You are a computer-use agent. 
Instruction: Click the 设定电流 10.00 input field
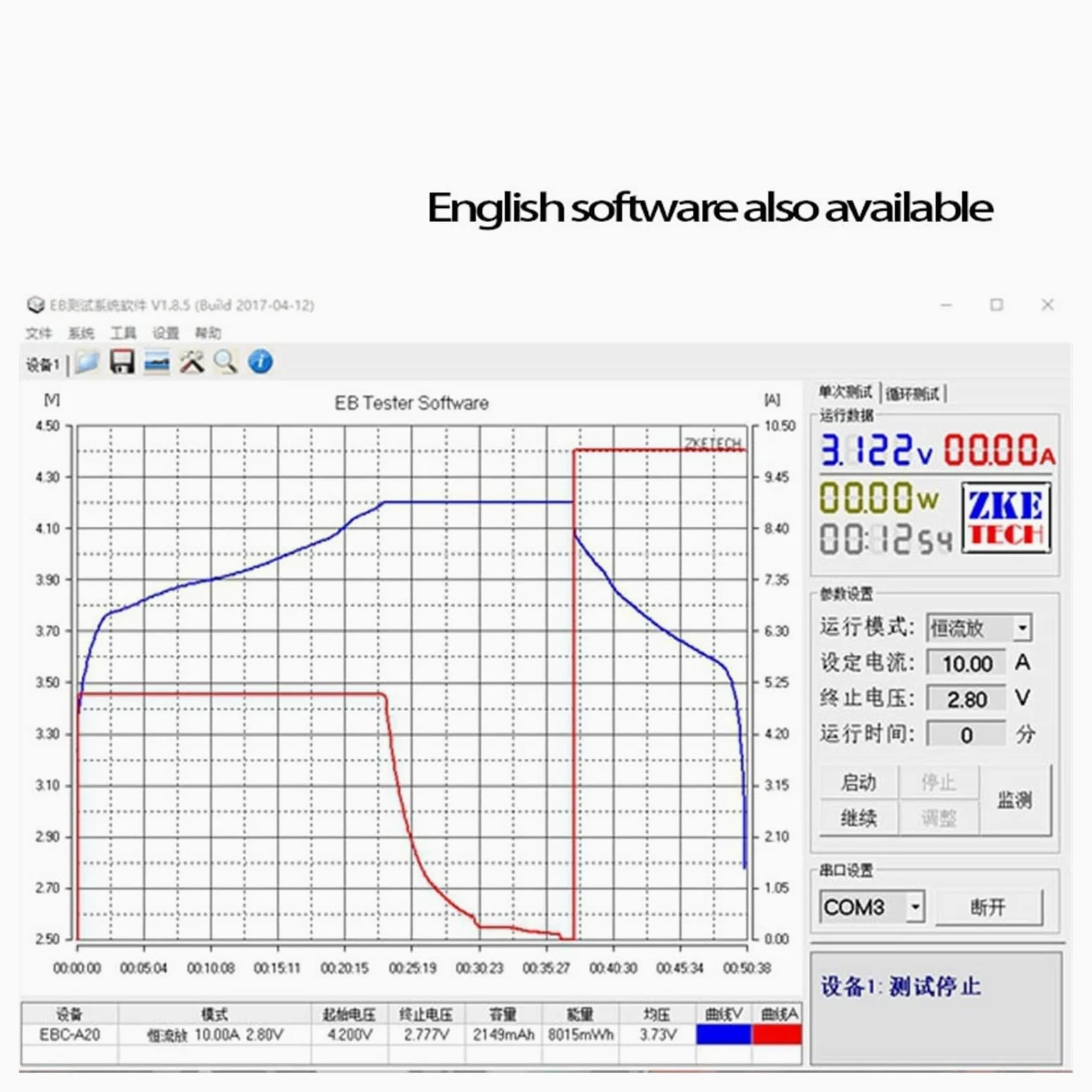(967, 663)
